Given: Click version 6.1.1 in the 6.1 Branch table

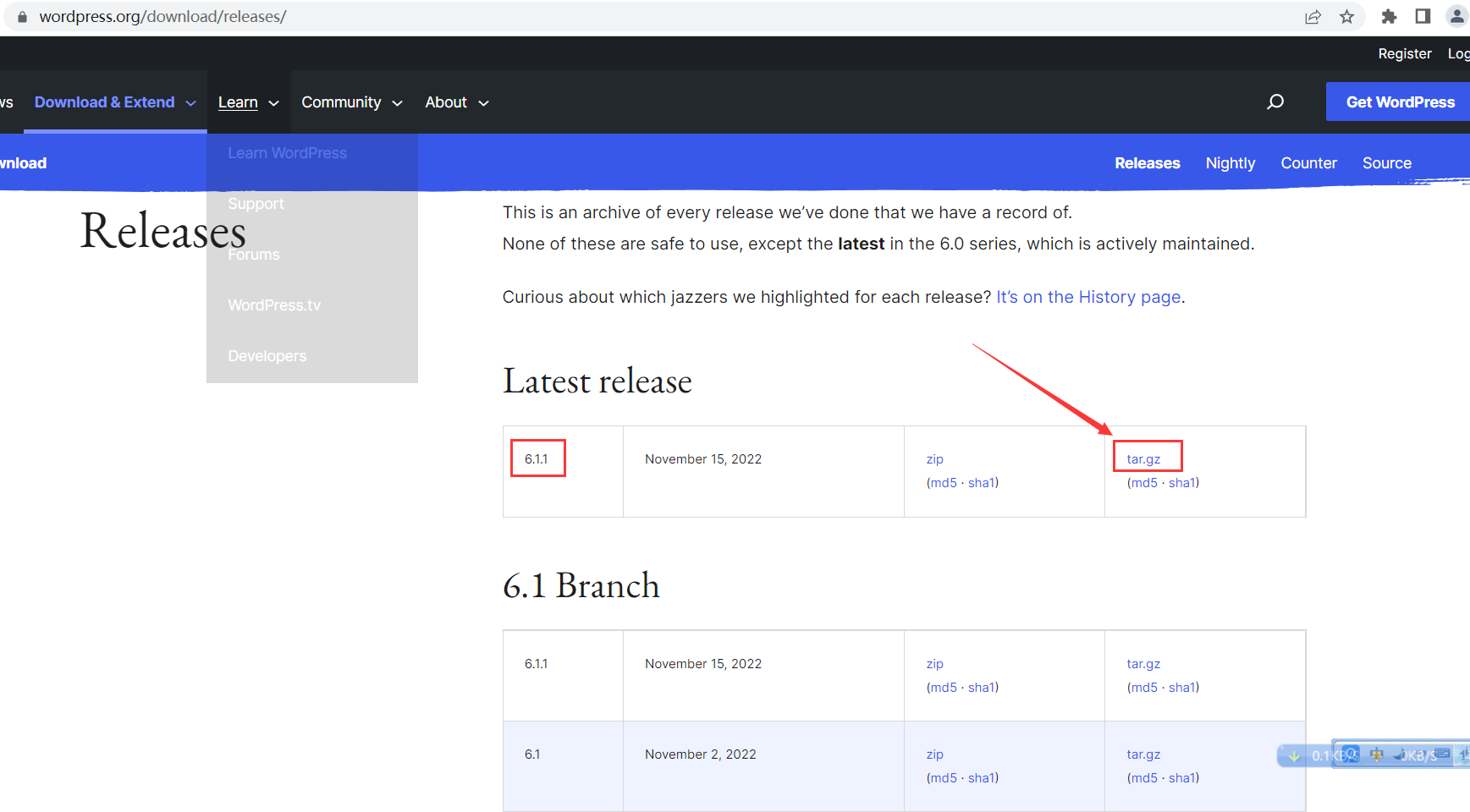Looking at the screenshot, I should [537, 664].
